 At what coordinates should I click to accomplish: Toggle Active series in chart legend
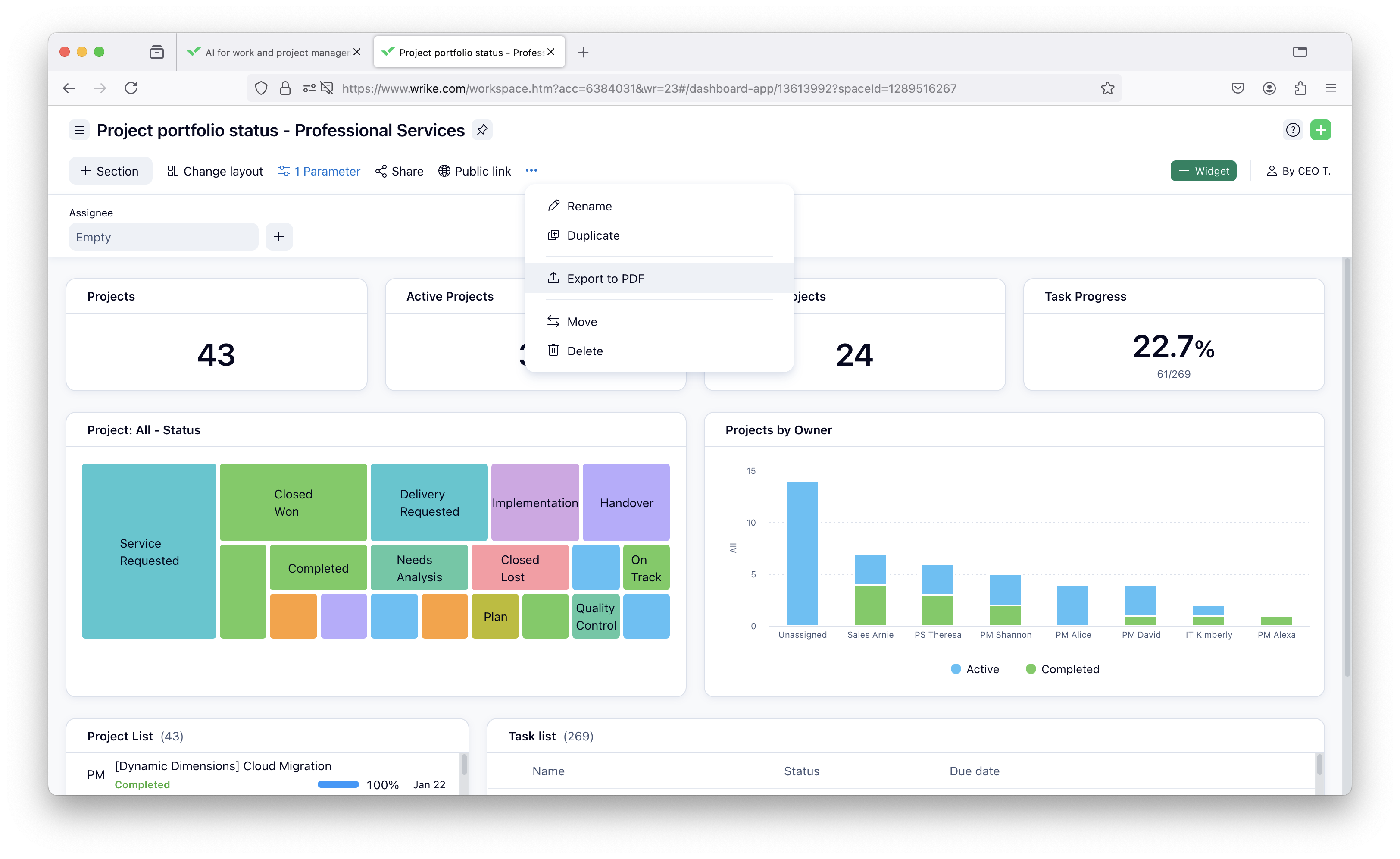tap(975, 669)
